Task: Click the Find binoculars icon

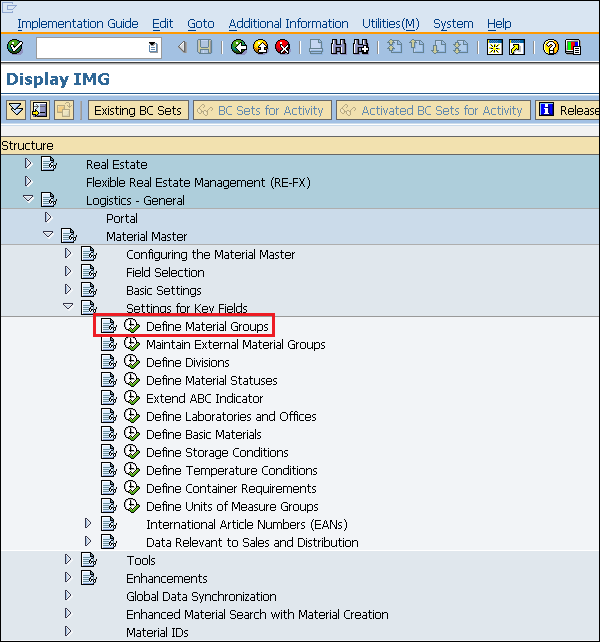Action: (338, 47)
